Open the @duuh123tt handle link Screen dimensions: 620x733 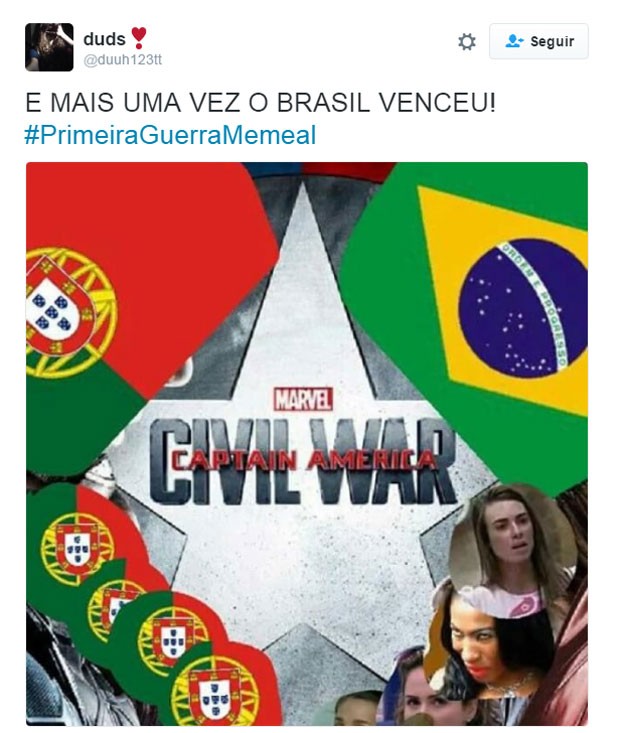pyautogui.click(x=123, y=60)
